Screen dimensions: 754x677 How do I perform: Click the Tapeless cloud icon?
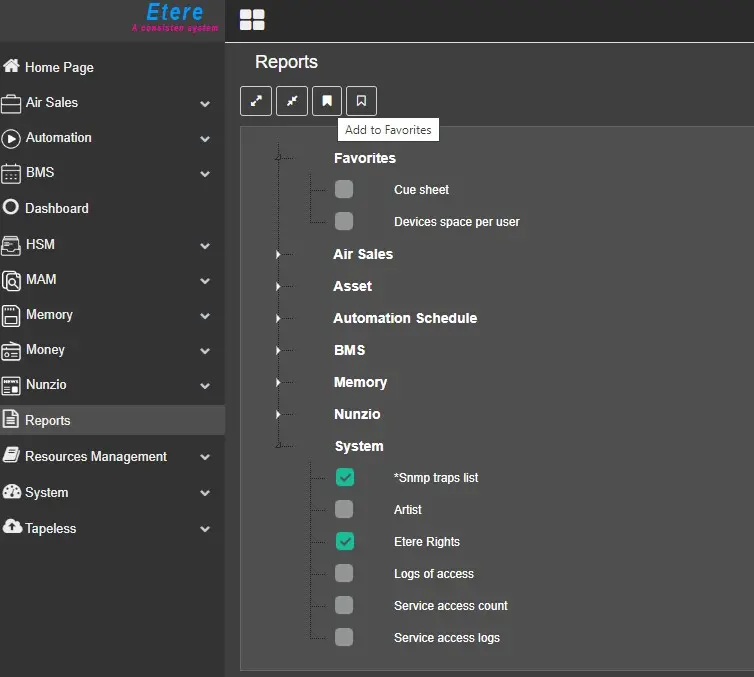[12, 527]
